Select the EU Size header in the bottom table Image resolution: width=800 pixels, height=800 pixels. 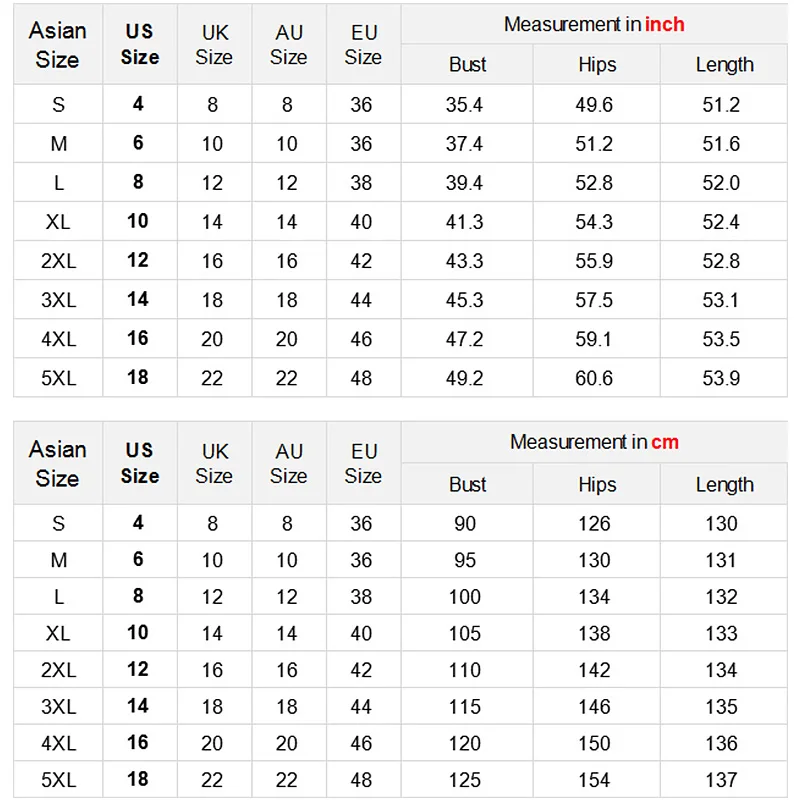pyautogui.click(x=363, y=463)
